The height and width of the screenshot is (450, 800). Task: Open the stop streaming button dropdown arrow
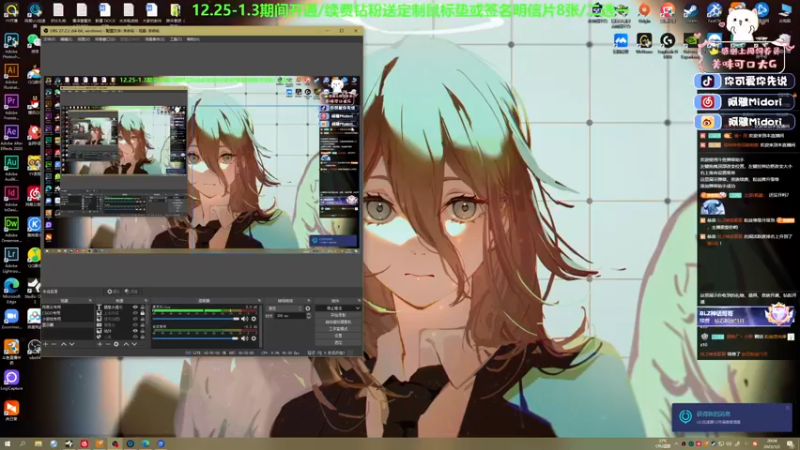pos(358,308)
